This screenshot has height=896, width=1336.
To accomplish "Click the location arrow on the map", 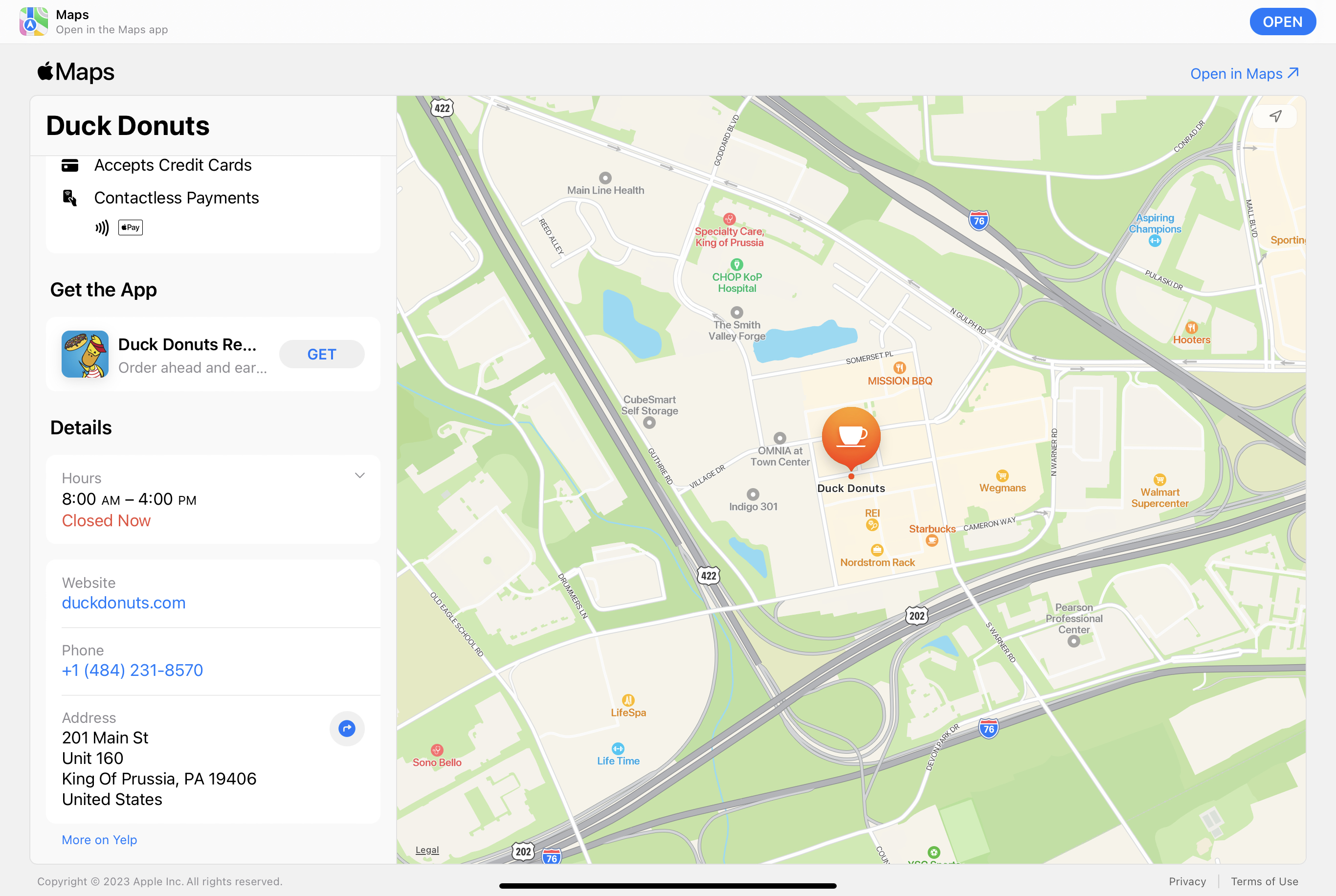I will click(x=1275, y=116).
